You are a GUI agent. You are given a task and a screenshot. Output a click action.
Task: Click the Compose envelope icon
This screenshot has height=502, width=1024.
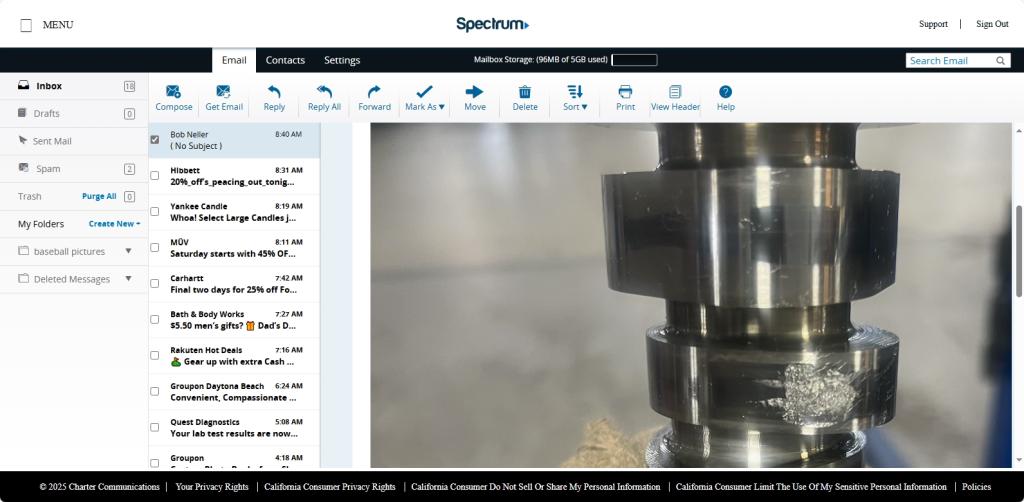coord(173,91)
